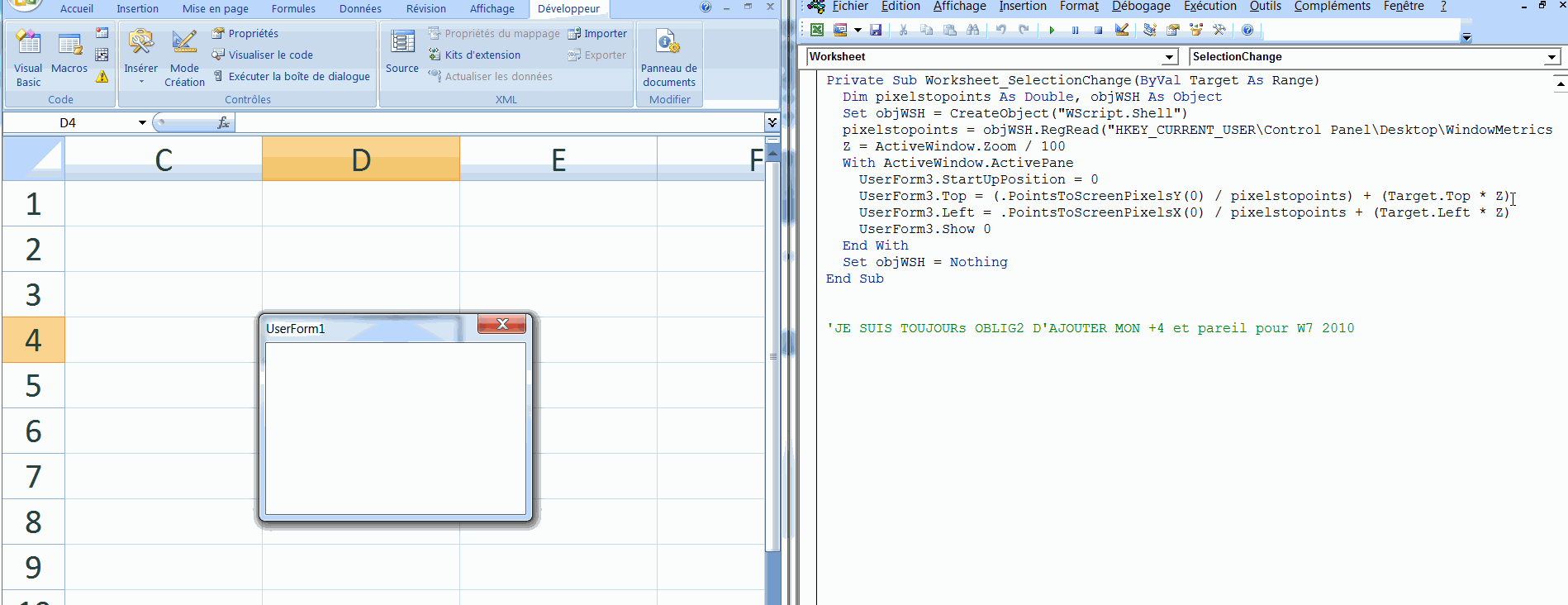Expand the Name Box dropdown showing D4

coord(142,122)
